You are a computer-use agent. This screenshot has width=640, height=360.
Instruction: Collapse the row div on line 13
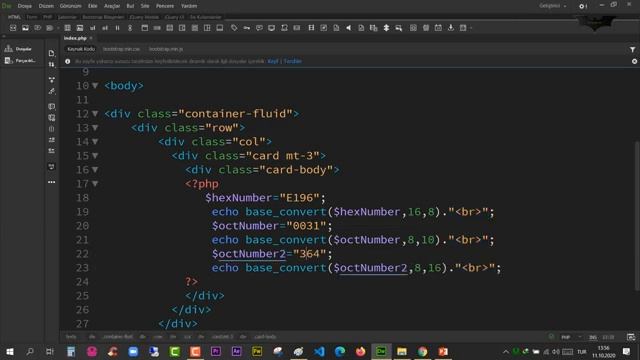pyautogui.click(x=95, y=128)
